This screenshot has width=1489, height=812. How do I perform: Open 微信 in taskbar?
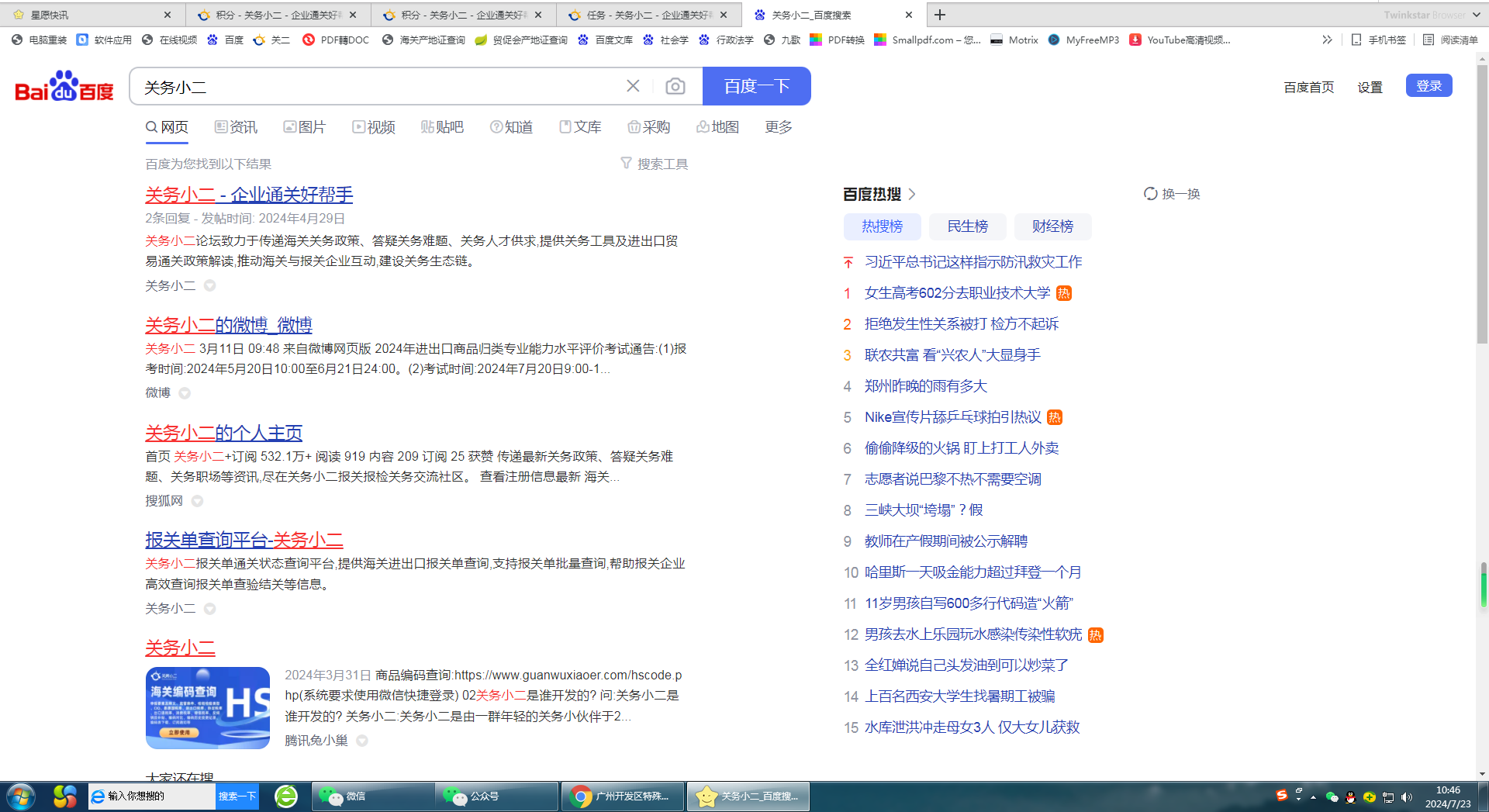(373, 796)
